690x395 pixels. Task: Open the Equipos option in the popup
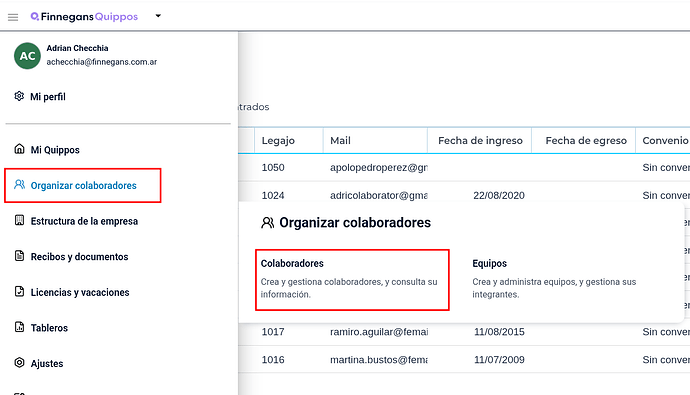pos(489,263)
